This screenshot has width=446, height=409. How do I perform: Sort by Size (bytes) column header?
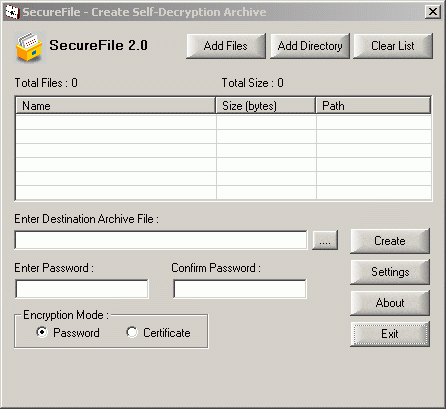click(x=266, y=106)
